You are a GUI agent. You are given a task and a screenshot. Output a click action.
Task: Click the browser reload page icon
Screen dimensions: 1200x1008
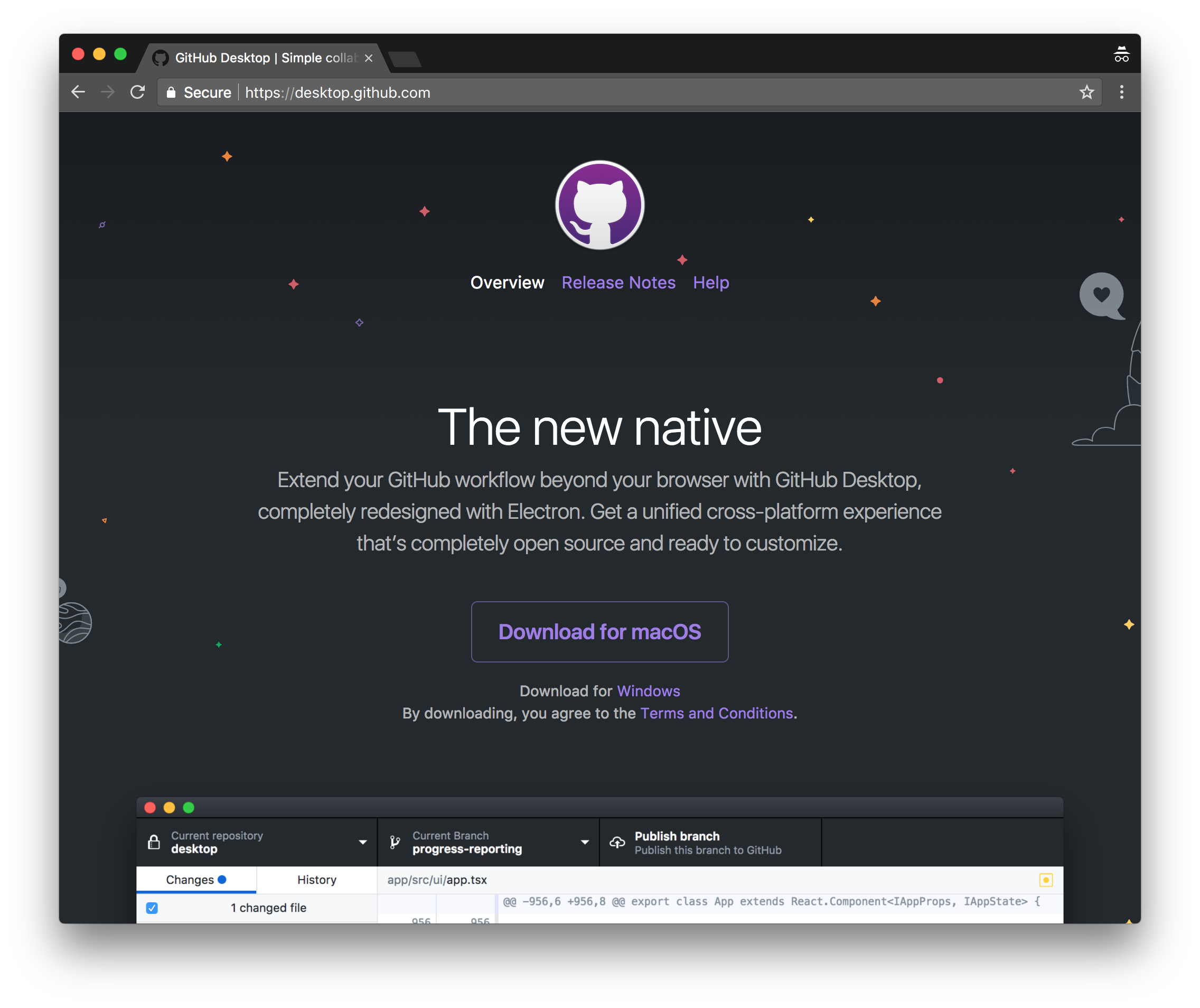point(138,92)
